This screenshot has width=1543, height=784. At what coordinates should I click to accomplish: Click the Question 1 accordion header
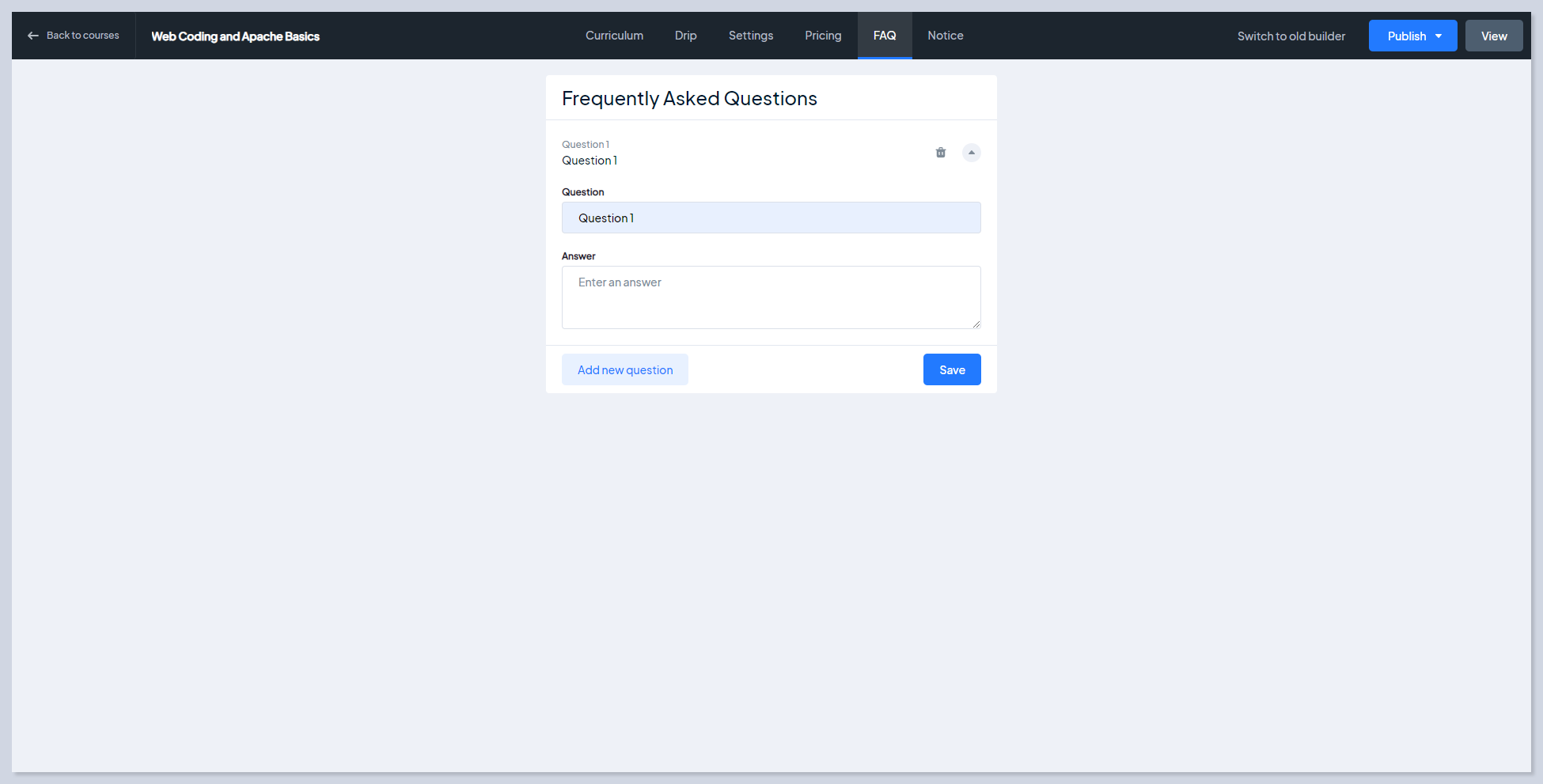pos(712,153)
